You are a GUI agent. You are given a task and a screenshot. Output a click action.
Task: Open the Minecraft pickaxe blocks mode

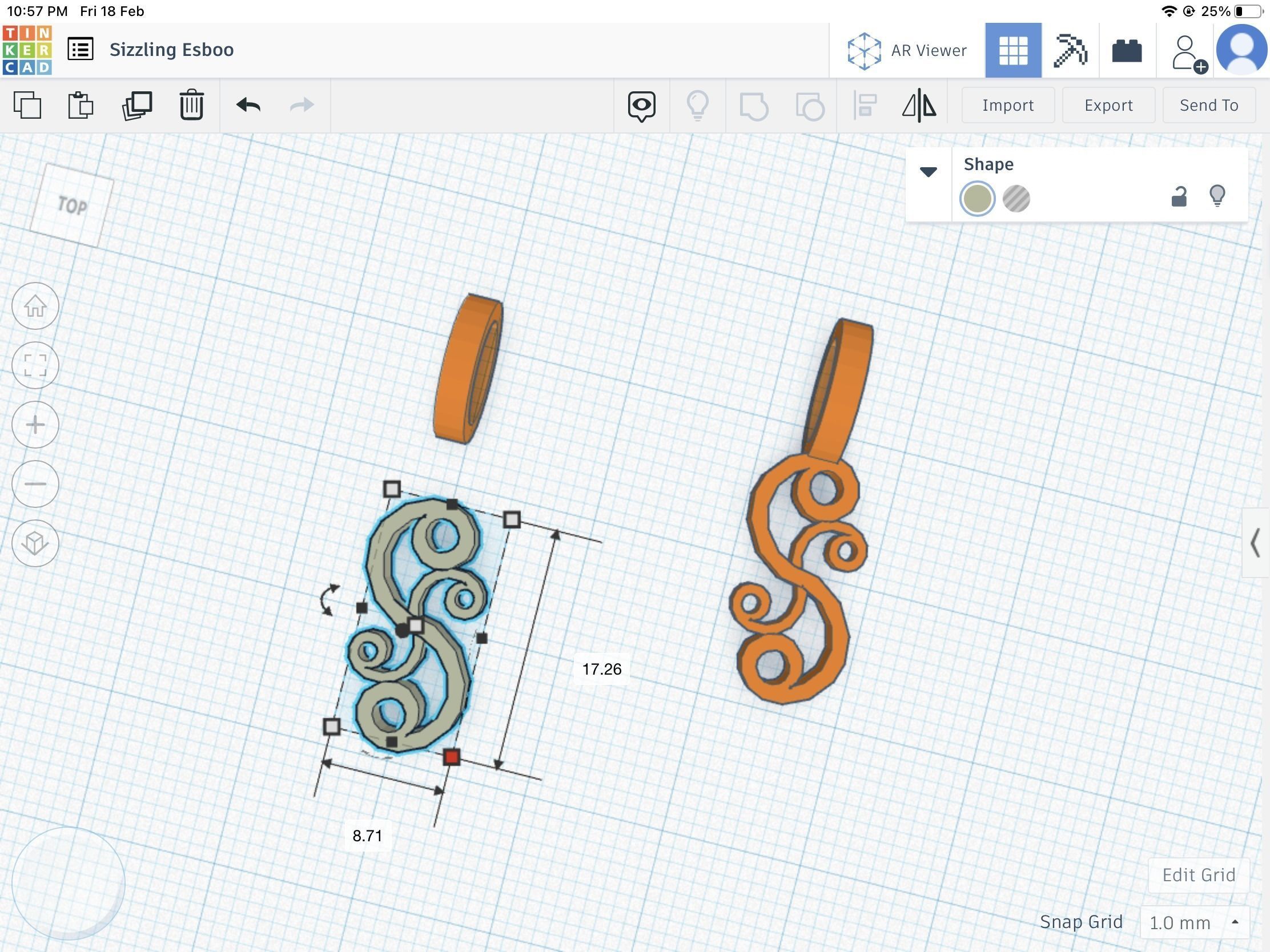coord(1070,50)
